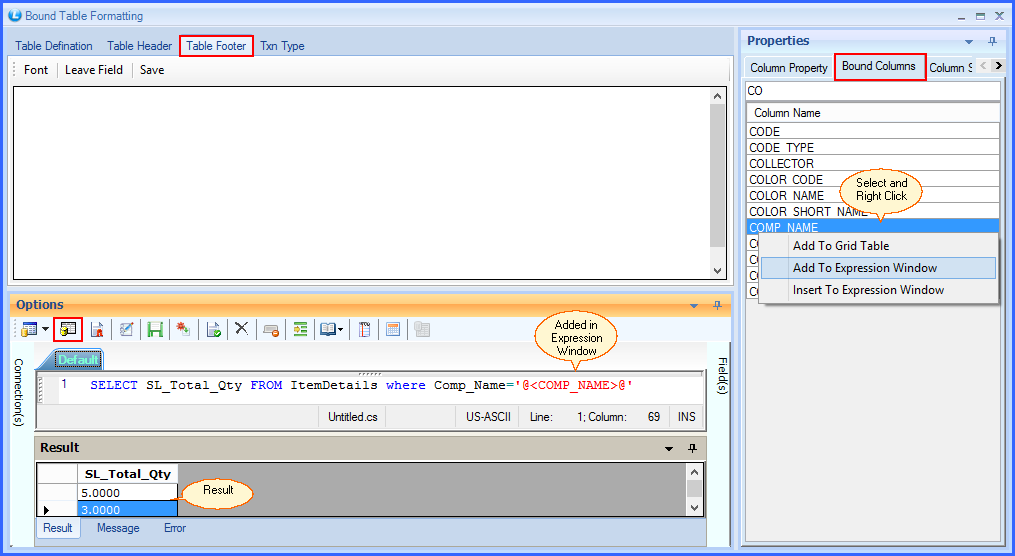Click the footer editor scroll up arrow

717,96
